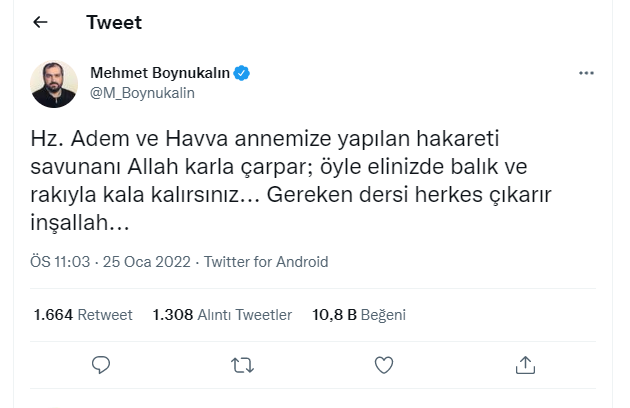The image size is (630, 408).
Task: Like the tweet with the heart icon
Action: point(384,365)
